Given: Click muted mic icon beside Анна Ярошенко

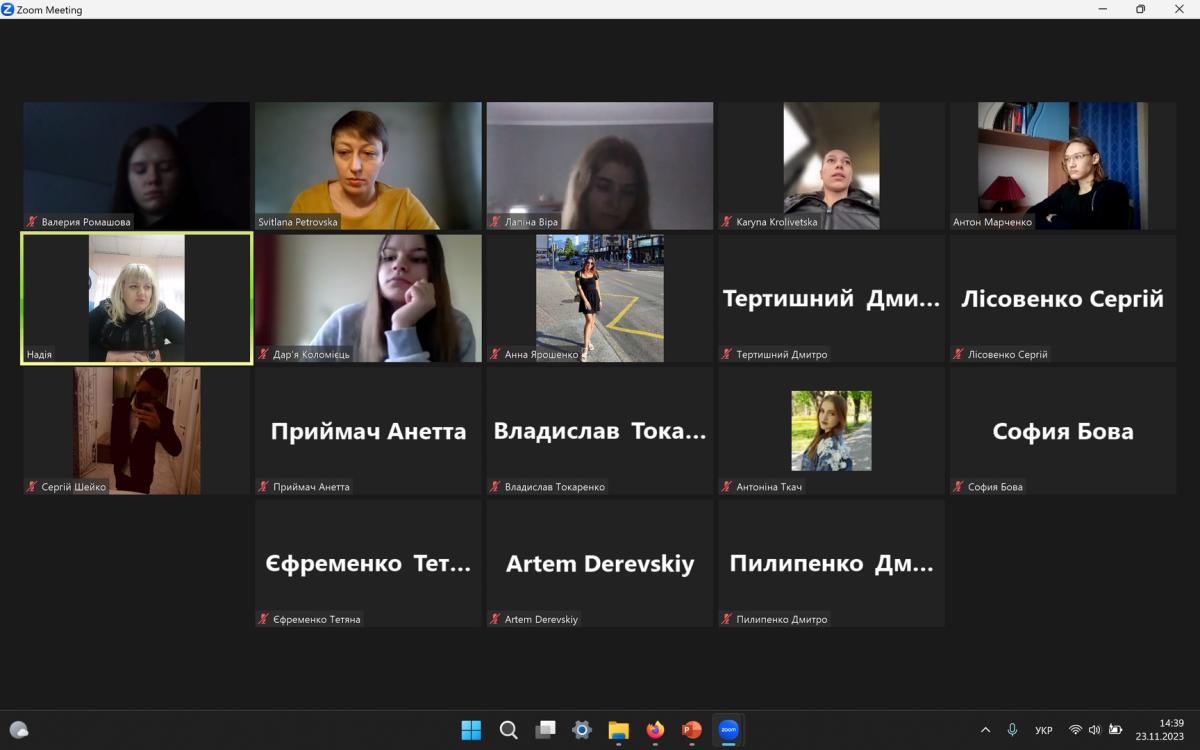Looking at the screenshot, I should [x=495, y=354].
